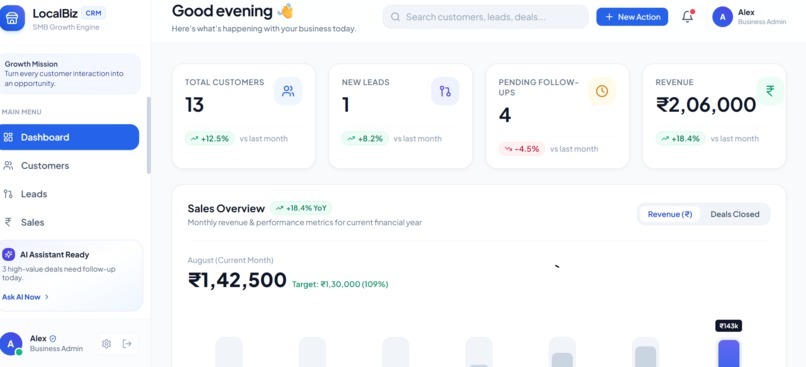
Task: Click the LocalBiz storefront logo icon
Action: coord(11,18)
